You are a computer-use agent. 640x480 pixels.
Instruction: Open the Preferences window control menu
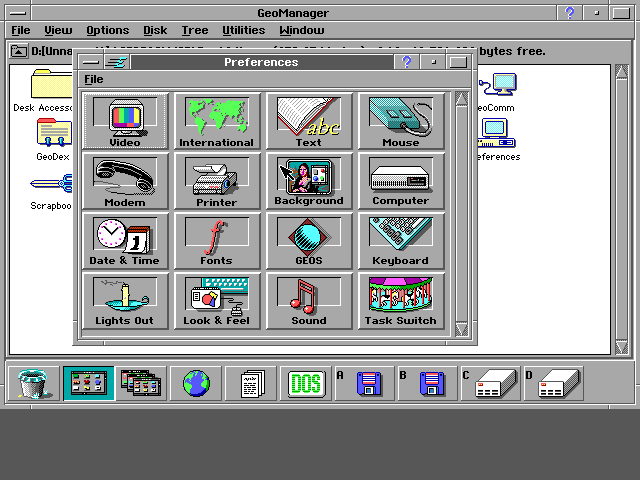[91, 62]
